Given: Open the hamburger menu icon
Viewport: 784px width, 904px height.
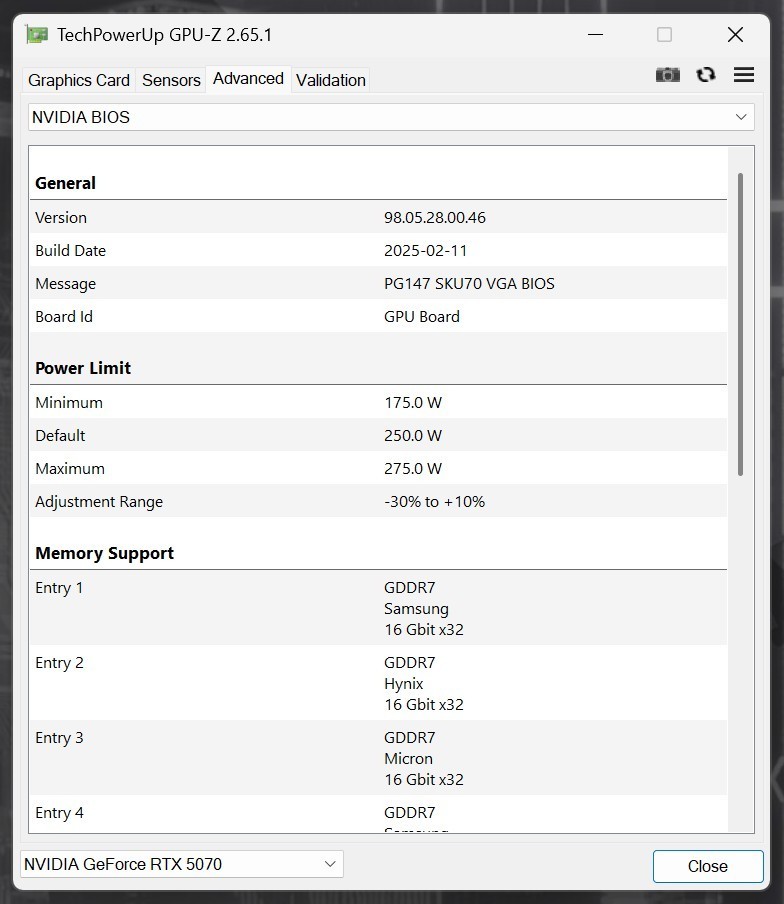Looking at the screenshot, I should [x=743, y=74].
